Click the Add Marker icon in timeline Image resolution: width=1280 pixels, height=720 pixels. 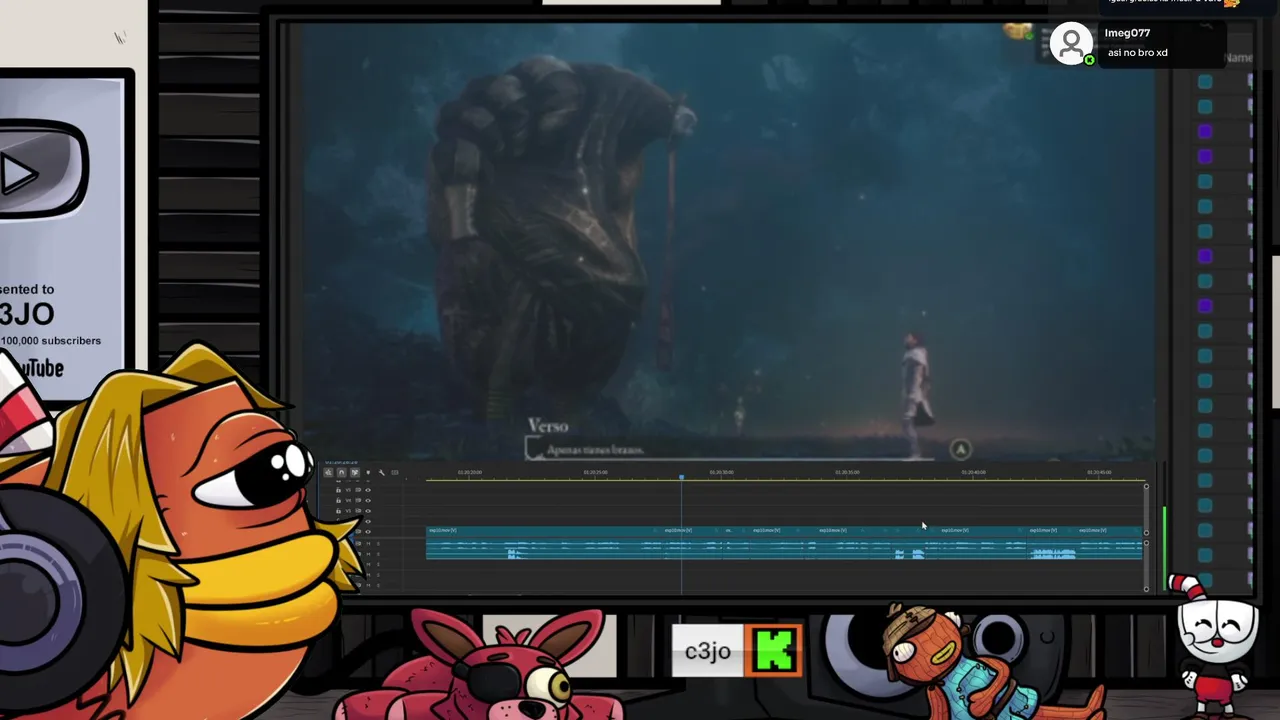coord(368,473)
